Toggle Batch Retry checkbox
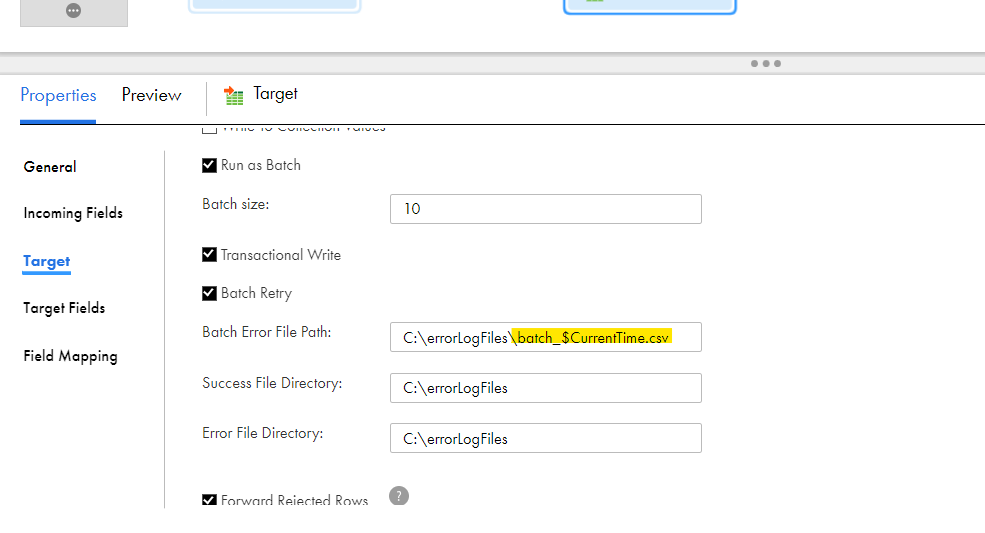 click(x=209, y=294)
